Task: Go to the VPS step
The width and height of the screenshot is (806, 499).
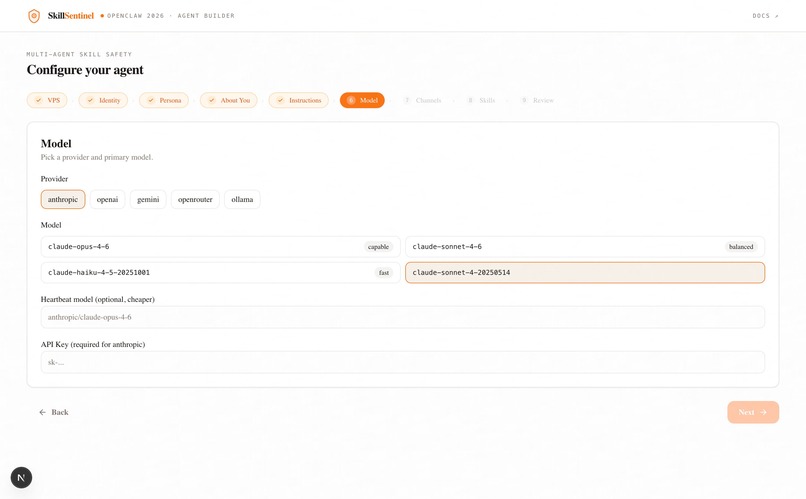Action: [x=47, y=100]
